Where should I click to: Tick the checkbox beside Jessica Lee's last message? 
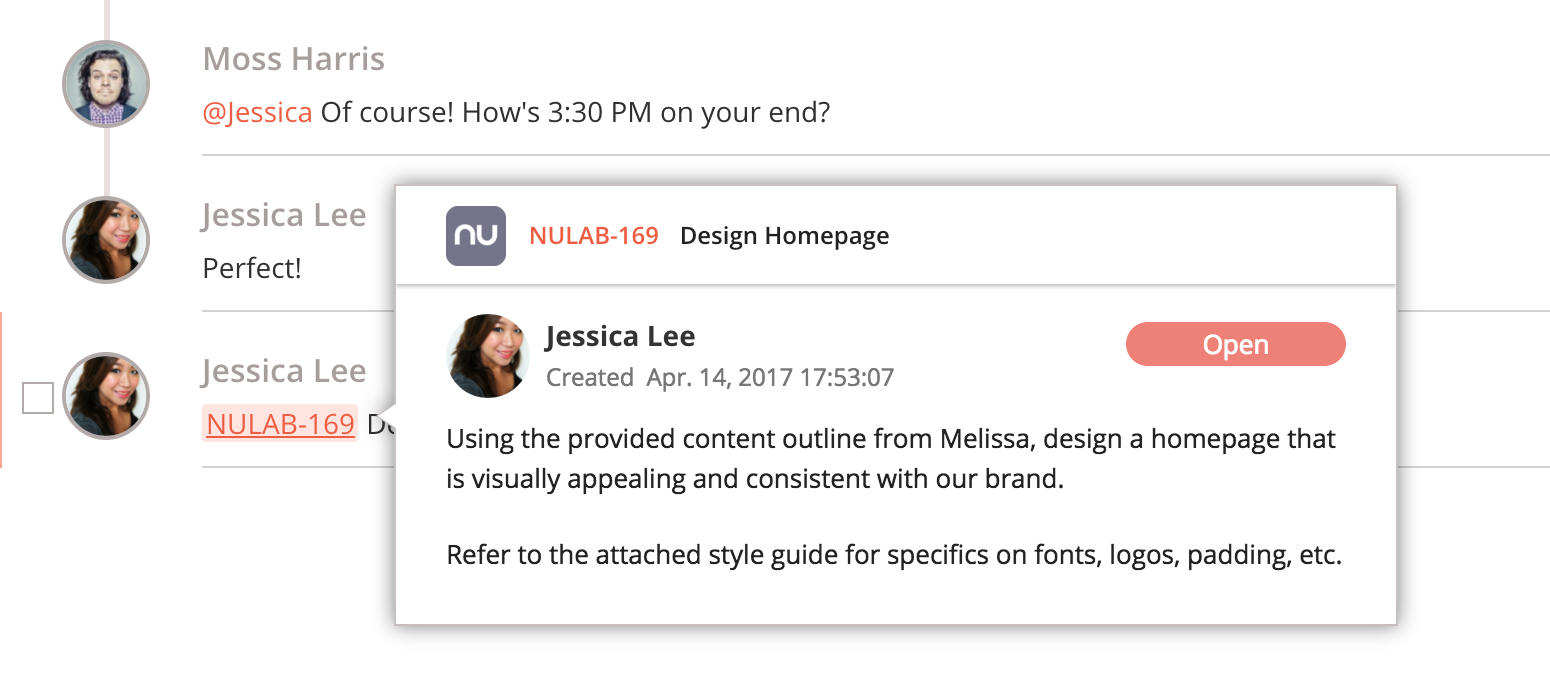pyautogui.click(x=38, y=398)
